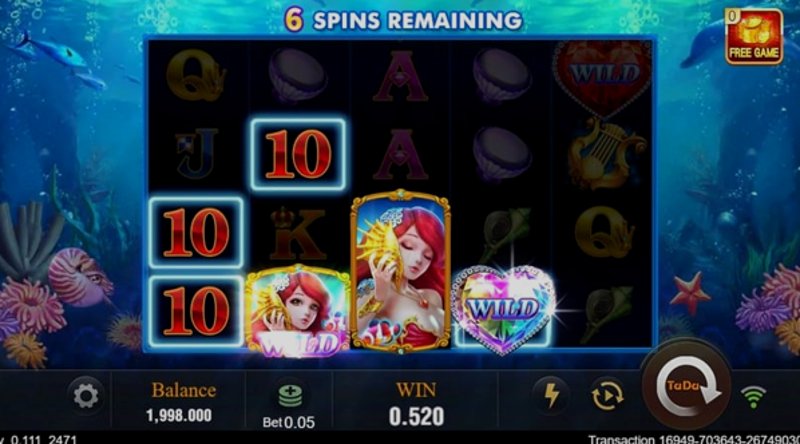Click the highlighted 10 on reel two

click(x=298, y=154)
